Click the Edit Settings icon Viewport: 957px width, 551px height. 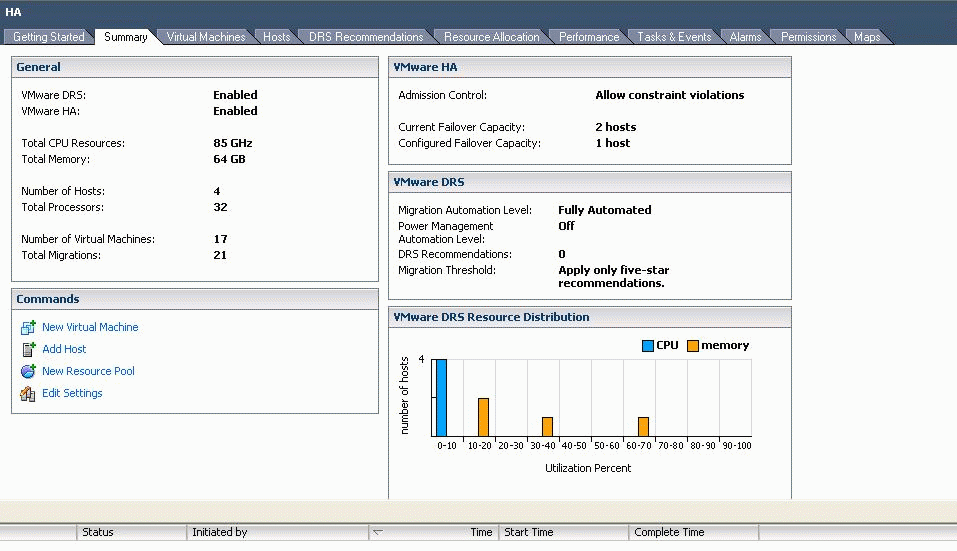pyautogui.click(x=28, y=394)
